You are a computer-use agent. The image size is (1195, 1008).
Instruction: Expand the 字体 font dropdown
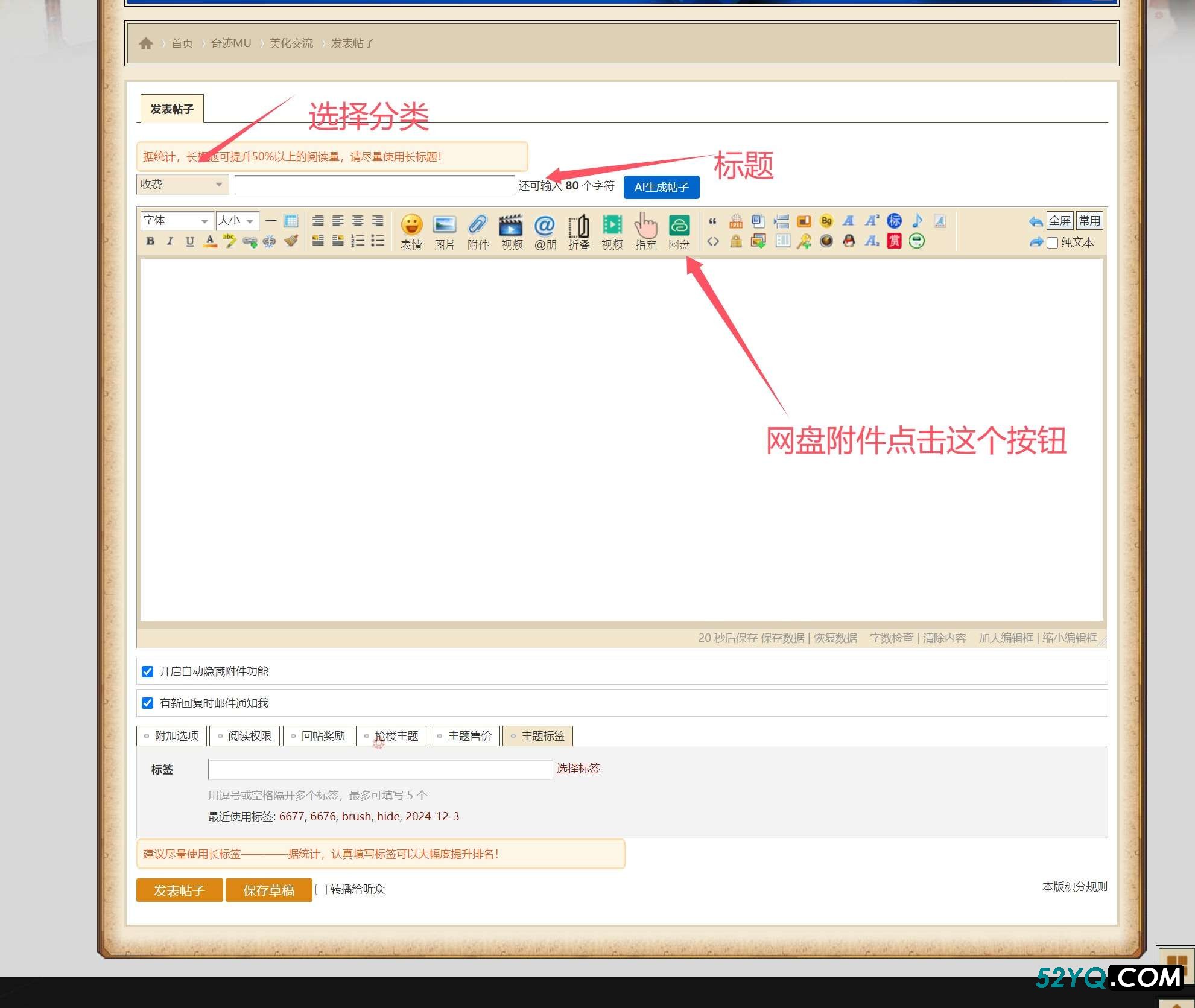coord(176,220)
